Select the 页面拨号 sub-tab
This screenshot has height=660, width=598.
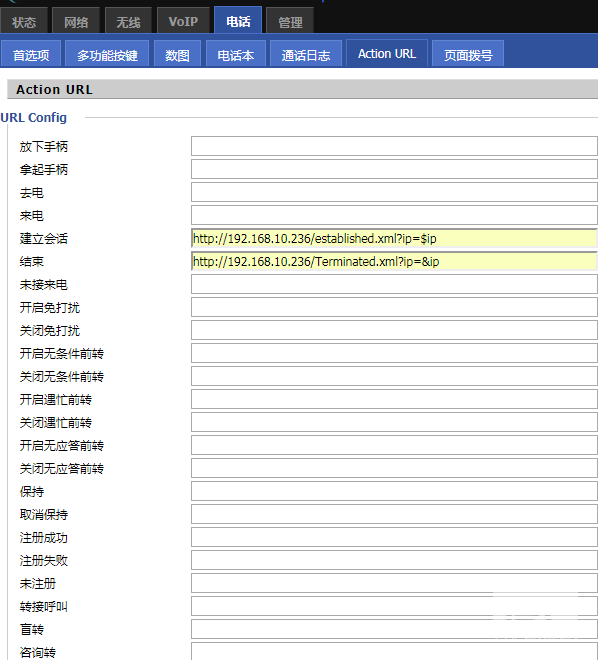pos(468,54)
